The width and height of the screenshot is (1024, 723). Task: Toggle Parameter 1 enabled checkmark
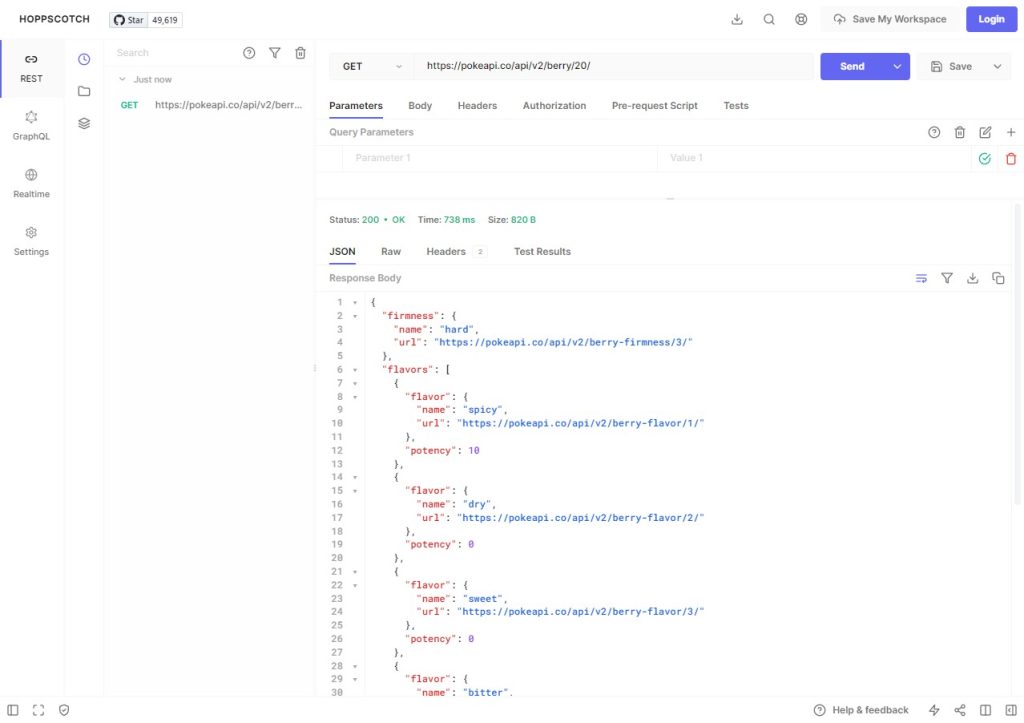click(985, 159)
